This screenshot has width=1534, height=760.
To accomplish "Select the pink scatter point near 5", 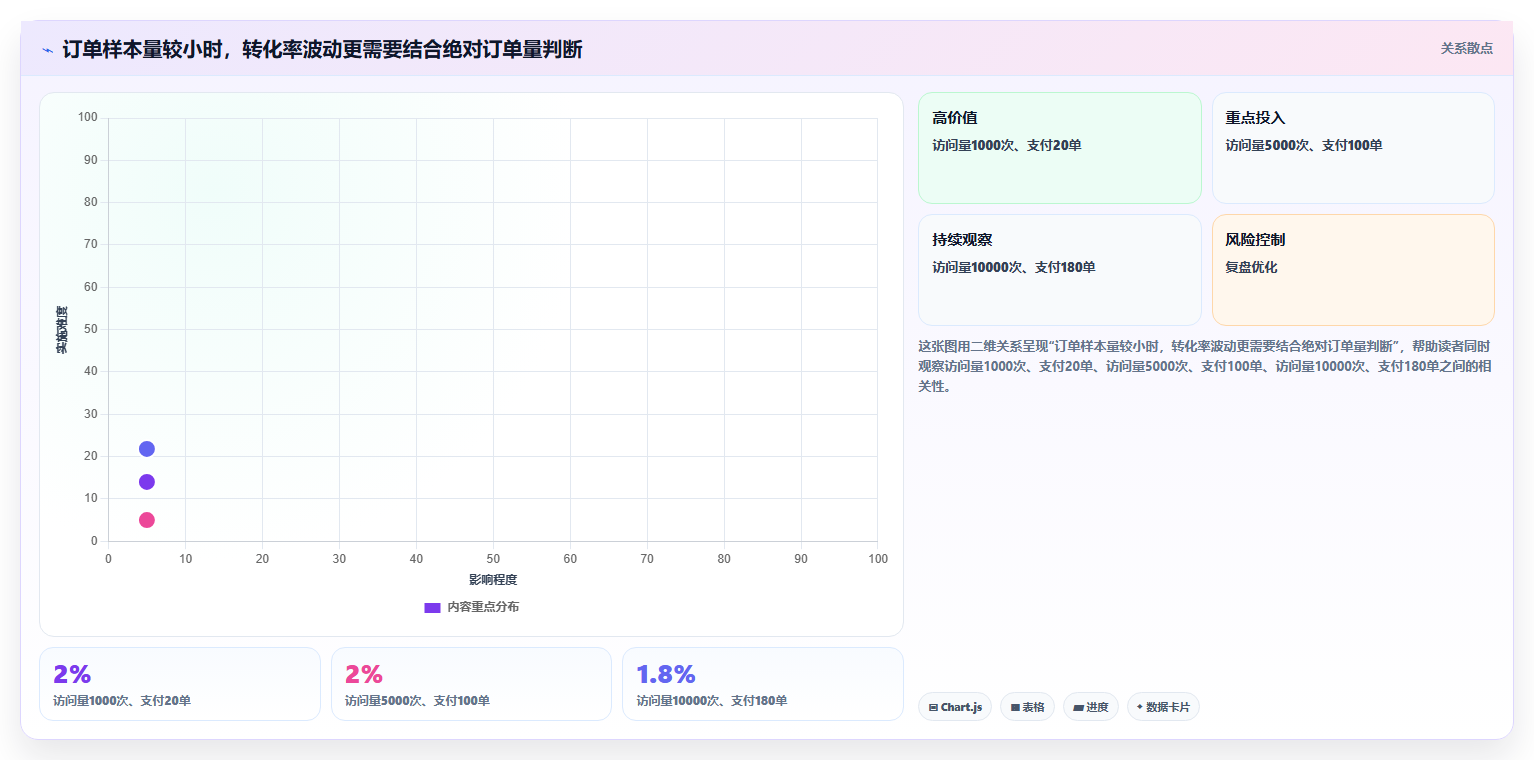I will tap(147, 520).
